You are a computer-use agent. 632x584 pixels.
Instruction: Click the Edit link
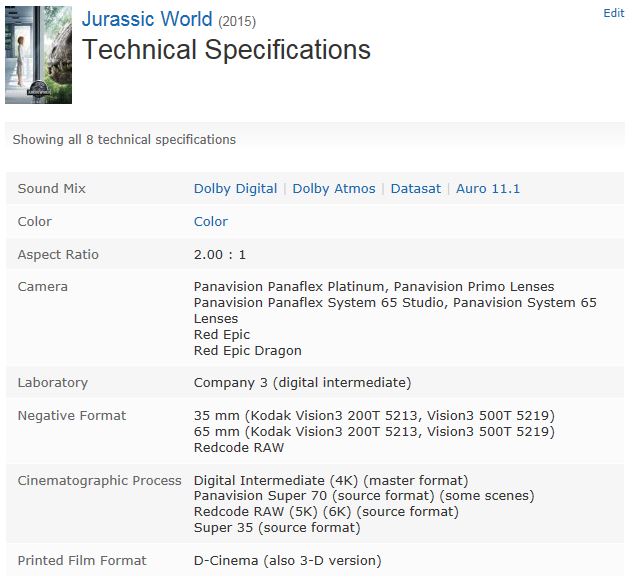tap(613, 13)
